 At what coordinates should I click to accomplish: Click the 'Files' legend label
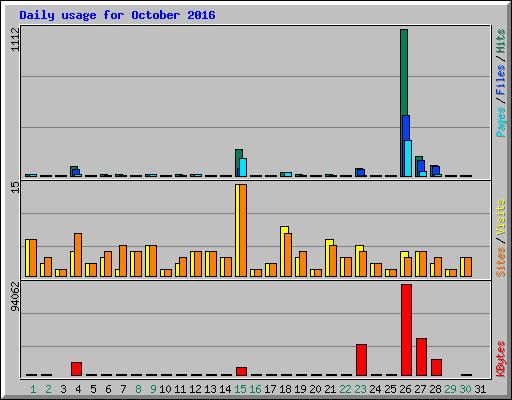click(500, 79)
